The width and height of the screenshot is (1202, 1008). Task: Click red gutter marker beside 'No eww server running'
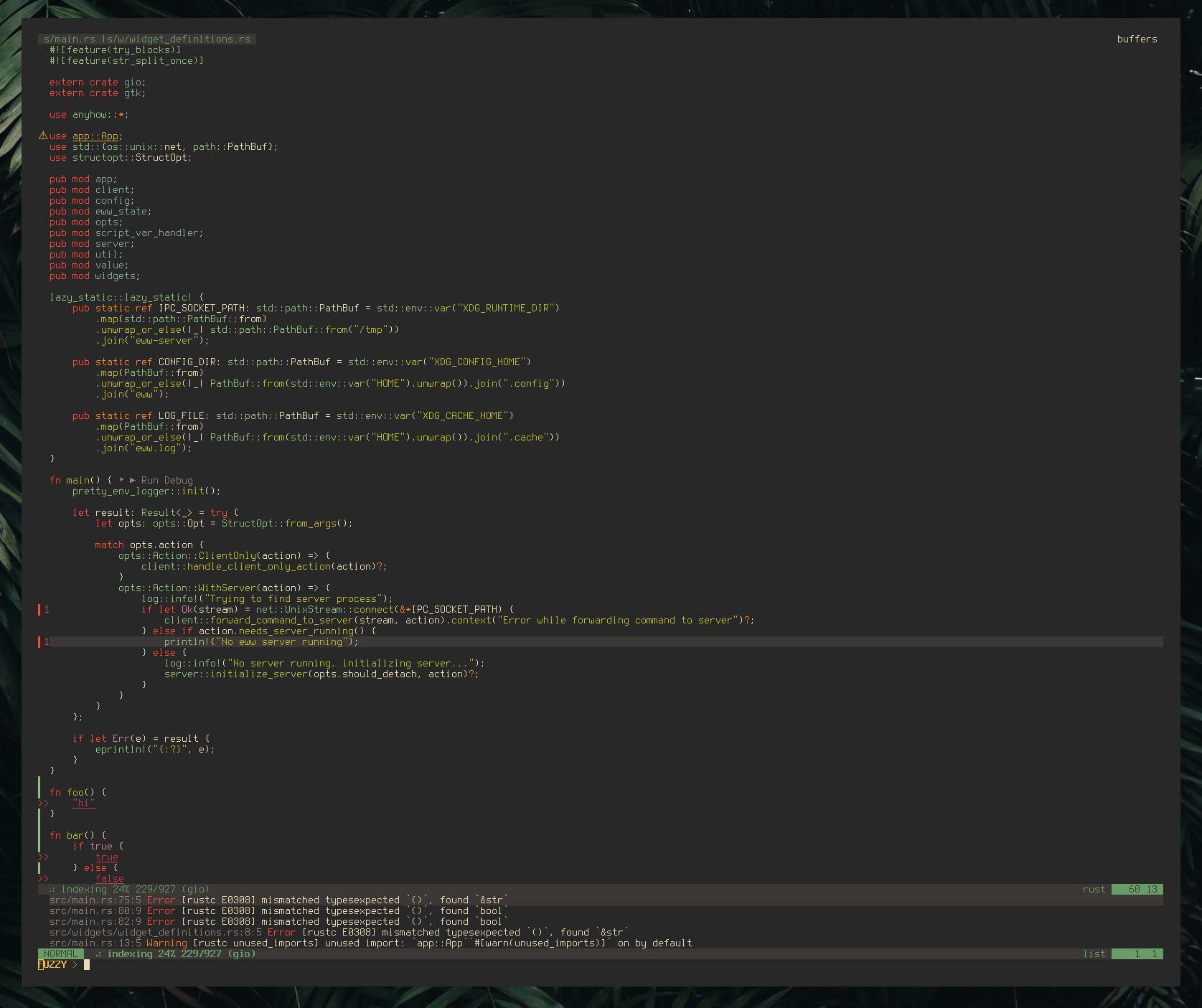[39, 641]
